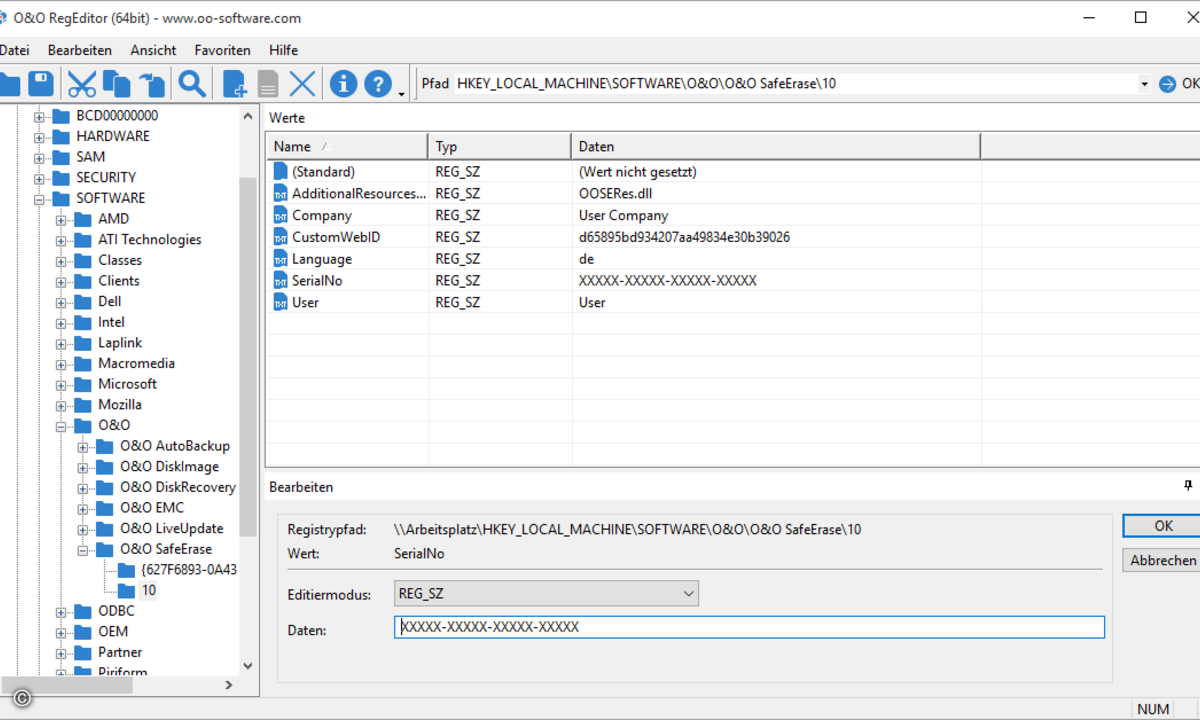Expand the BCD00000000 tree node
Screen dimensions: 1200x720
tap(39, 116)
